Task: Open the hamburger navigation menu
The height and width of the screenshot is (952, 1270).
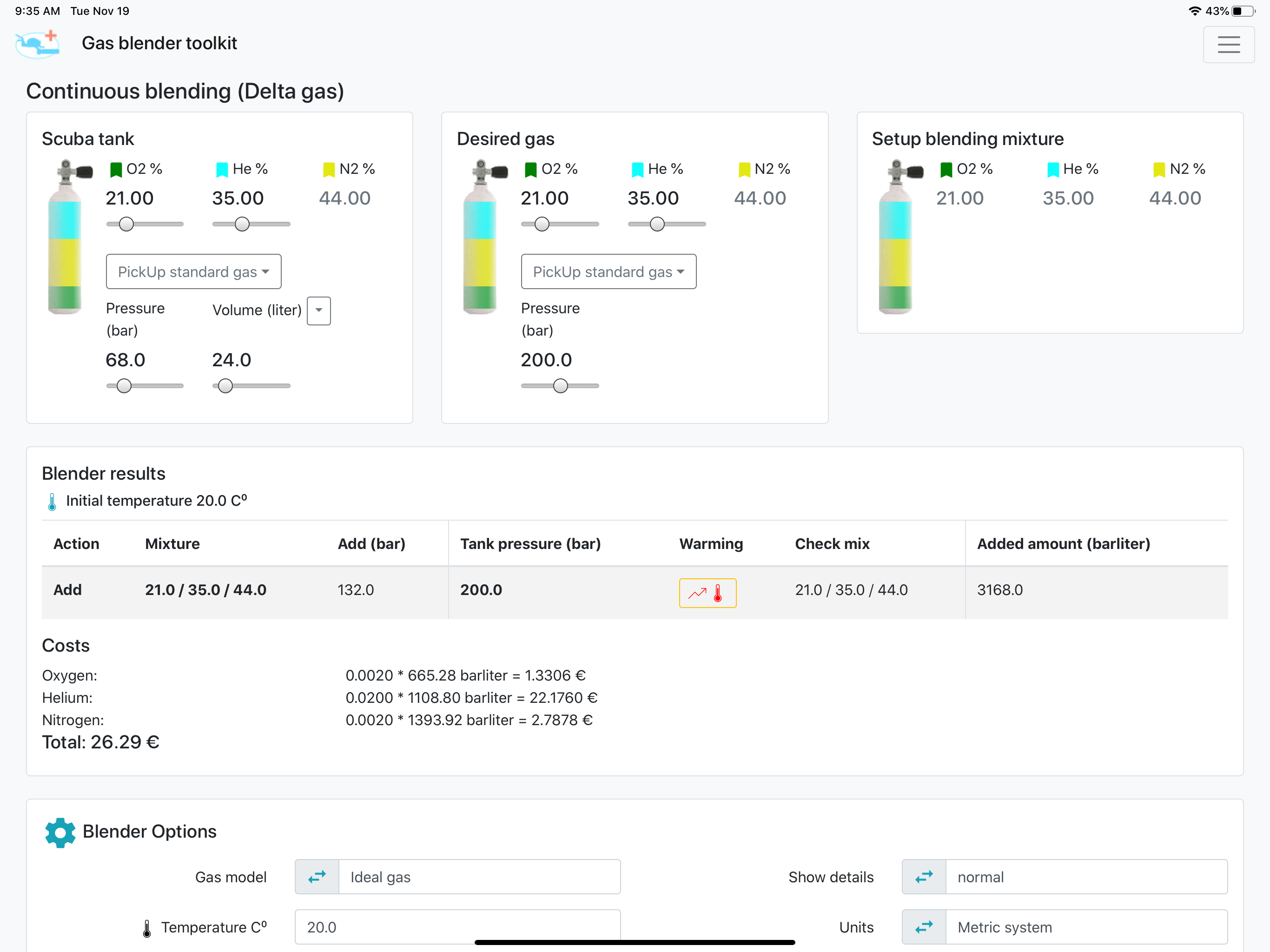Action: pyautogui.click(x=1228, y=44)
